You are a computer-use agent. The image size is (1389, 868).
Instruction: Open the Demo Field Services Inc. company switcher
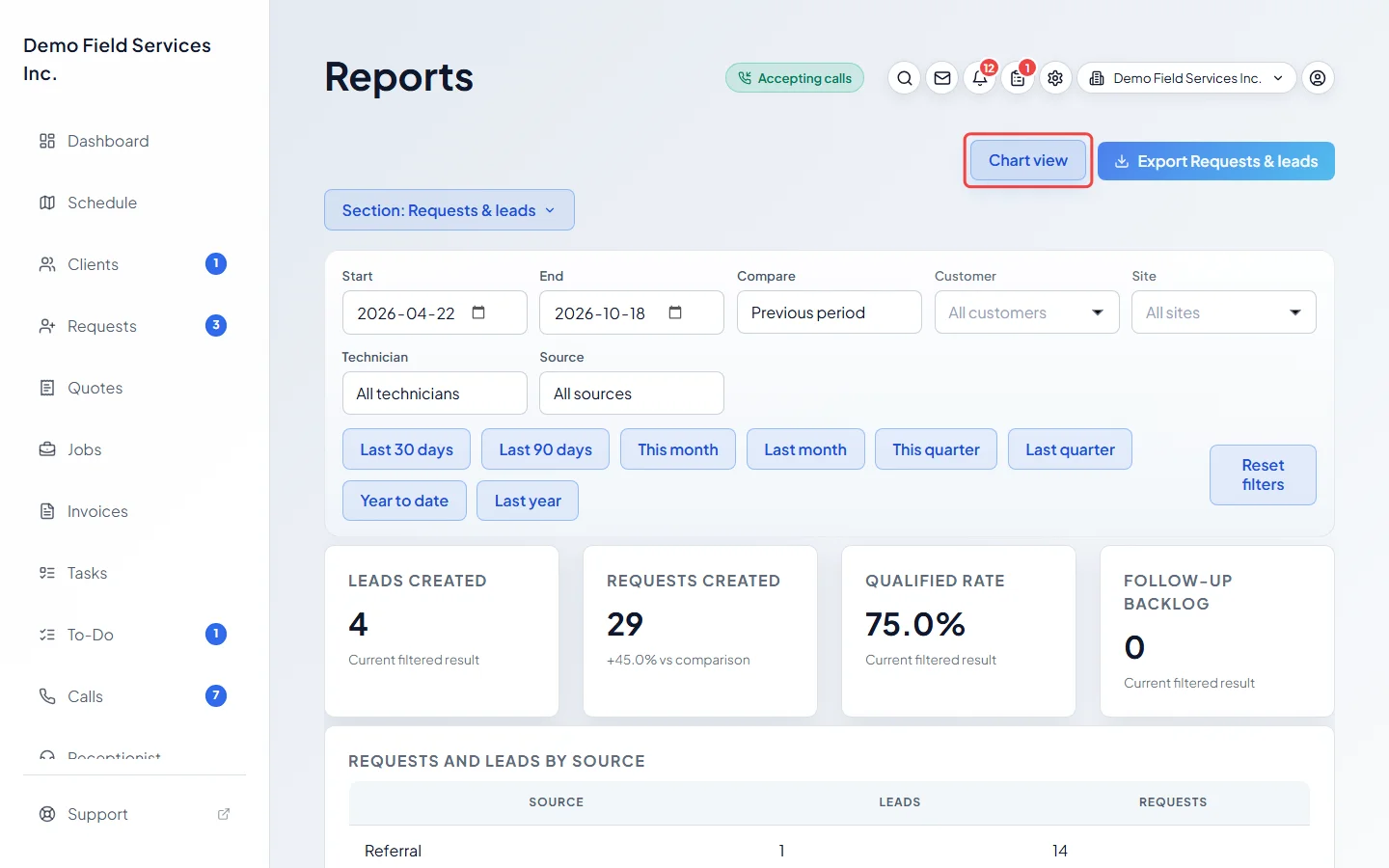[x=1186, y=78]
